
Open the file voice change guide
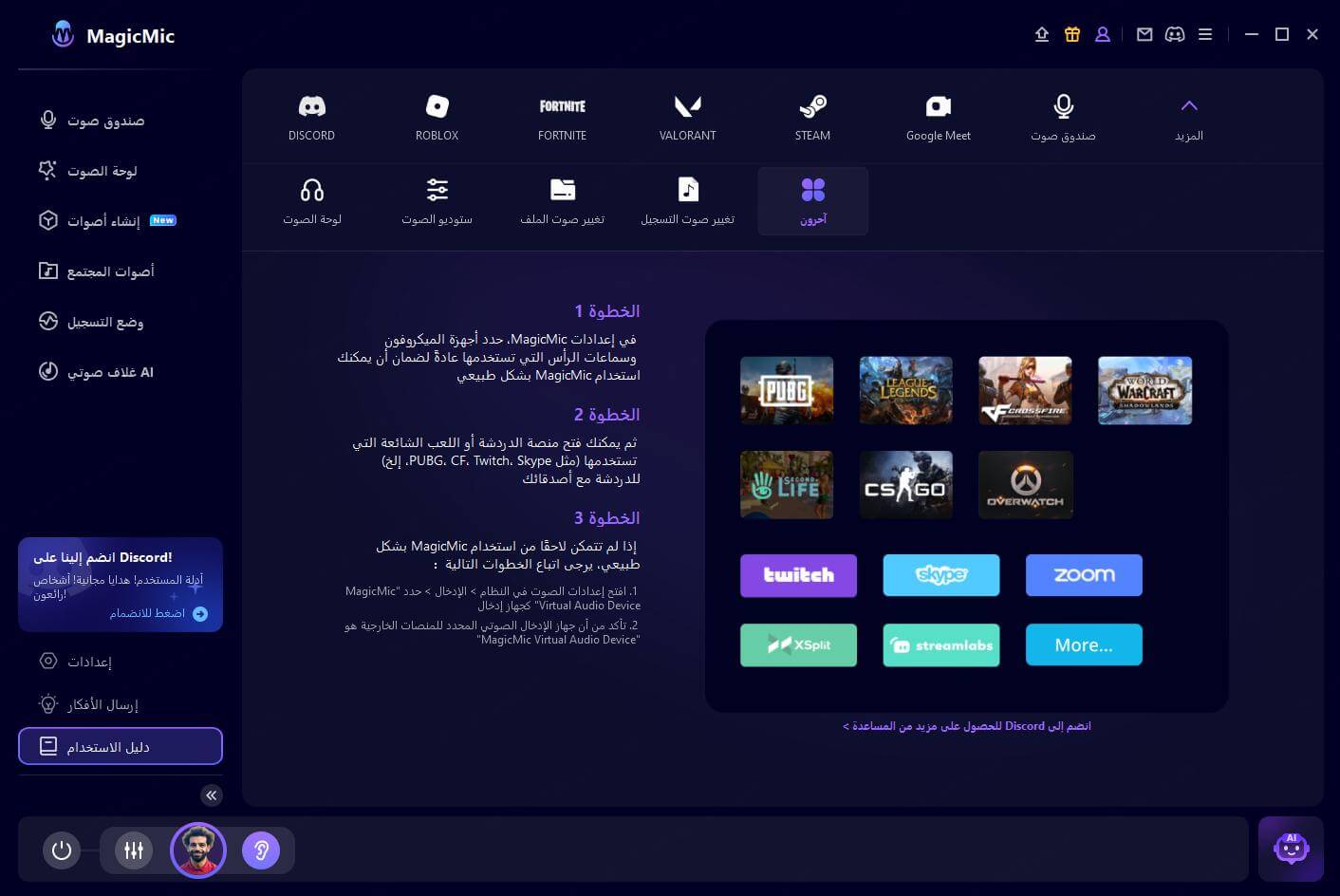coord(562,201)
